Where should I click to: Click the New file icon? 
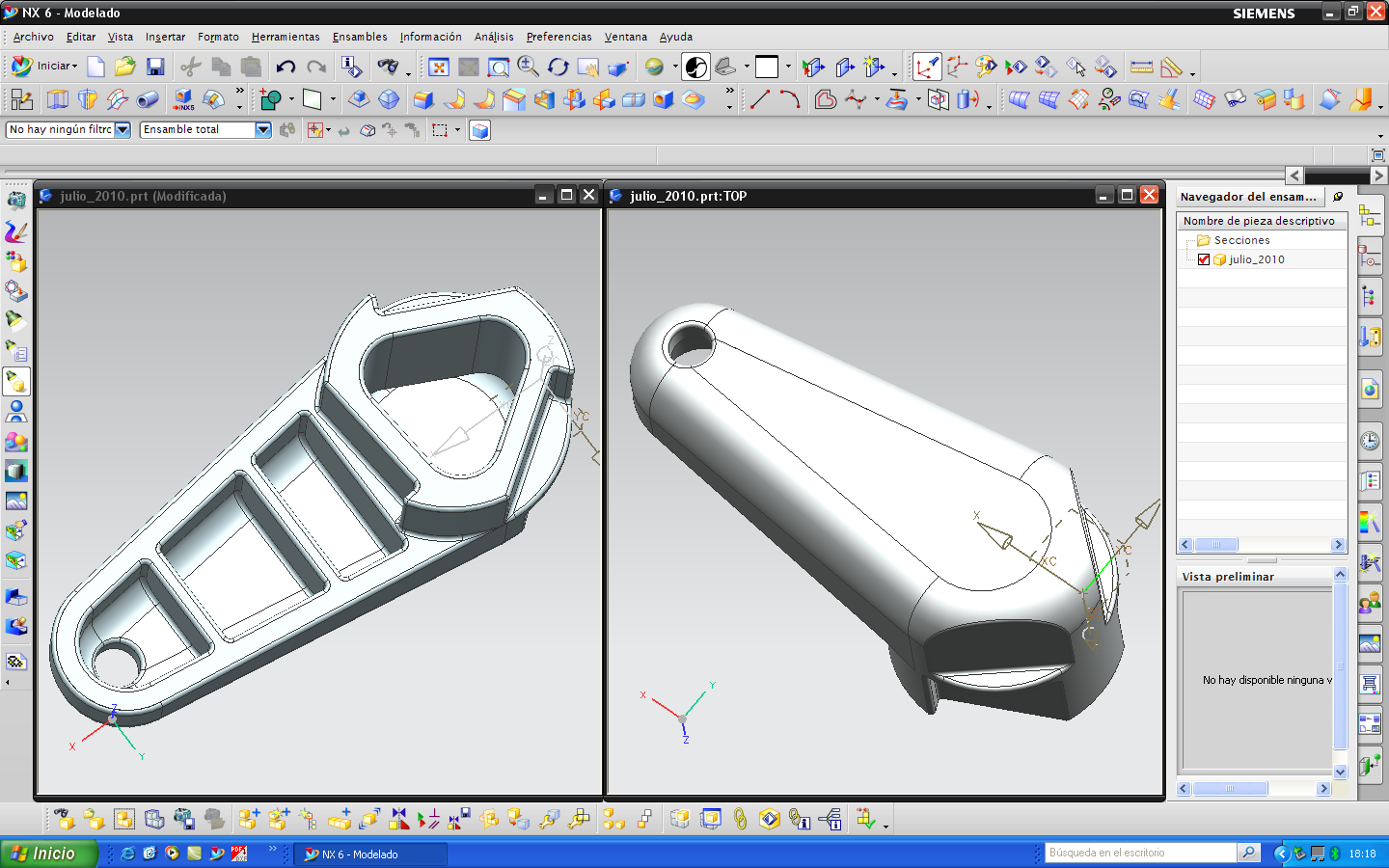[x=95, y=67]
